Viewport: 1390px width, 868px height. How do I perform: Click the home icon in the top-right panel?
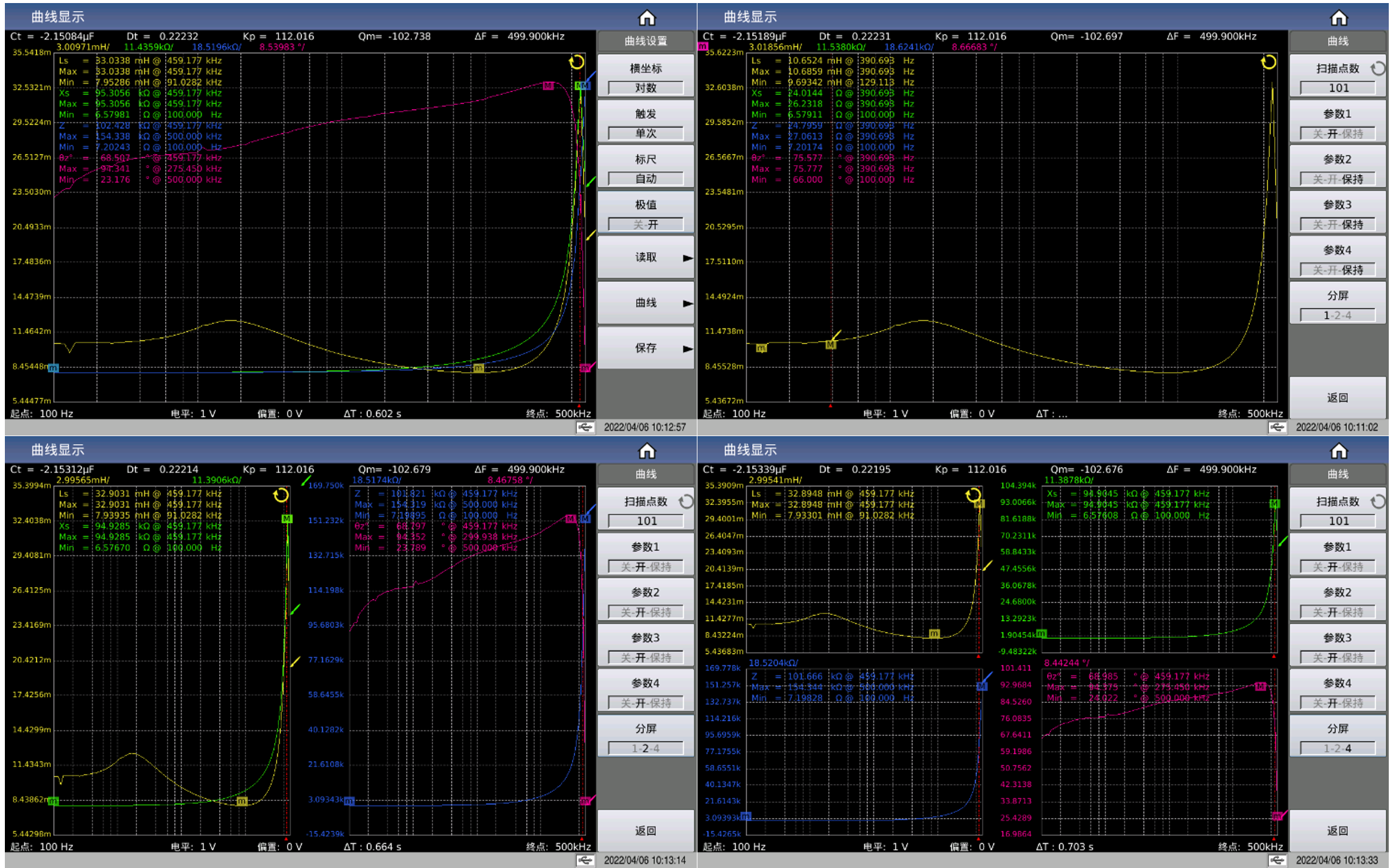pos(1338,18)
